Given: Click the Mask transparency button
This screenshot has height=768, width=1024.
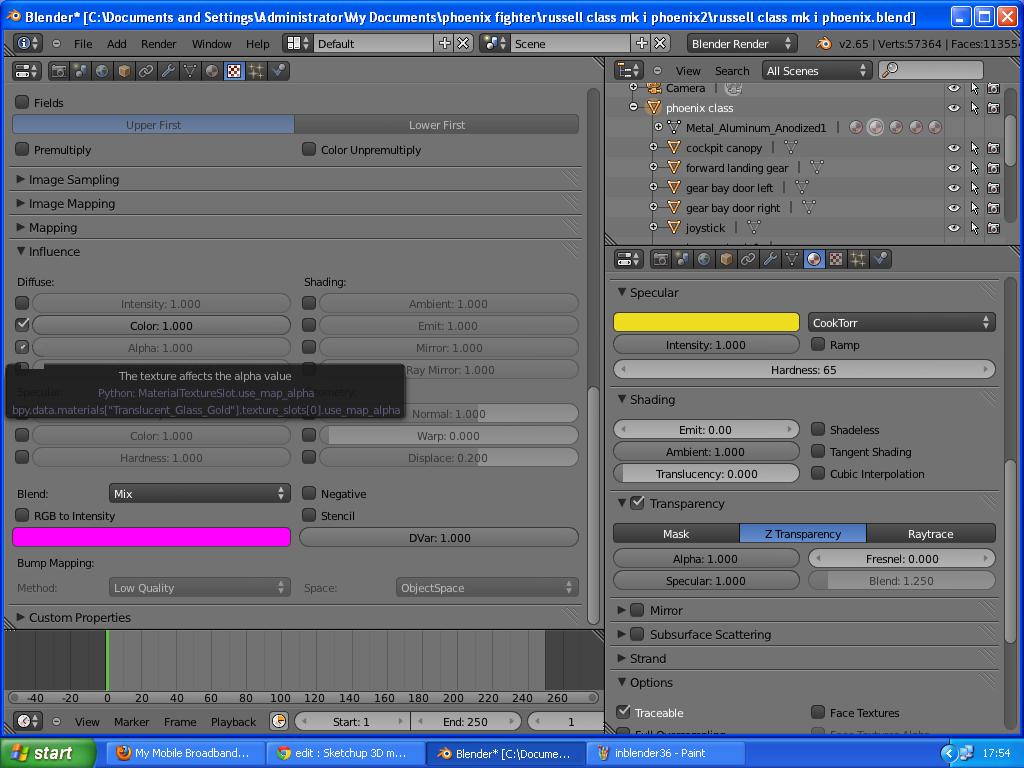Looking at the screenshot, I should tap(676, 533).
